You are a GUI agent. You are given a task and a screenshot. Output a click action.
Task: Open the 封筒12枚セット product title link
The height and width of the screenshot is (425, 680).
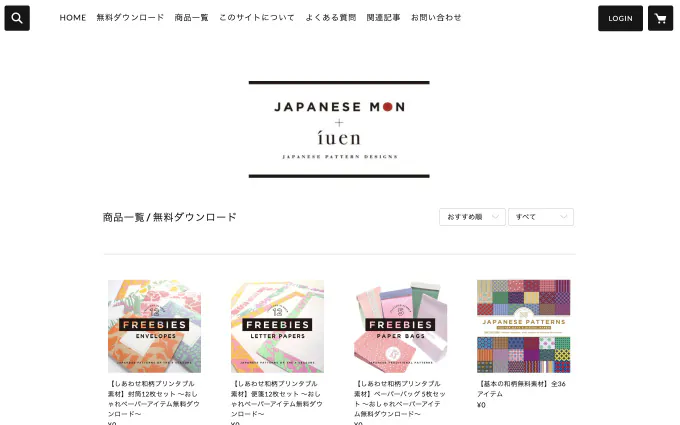[x=154, y=399]
